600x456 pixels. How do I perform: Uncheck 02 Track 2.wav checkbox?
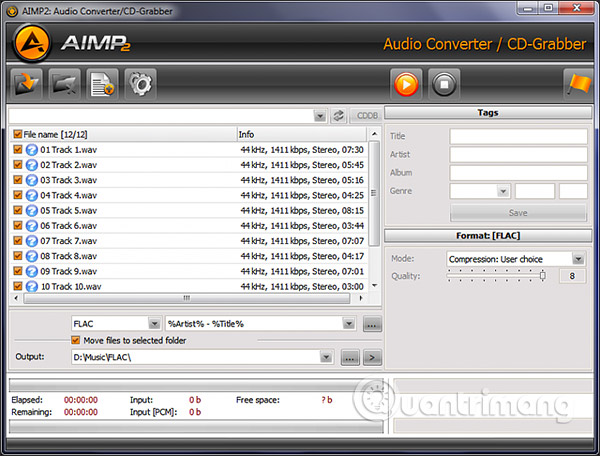18,164
